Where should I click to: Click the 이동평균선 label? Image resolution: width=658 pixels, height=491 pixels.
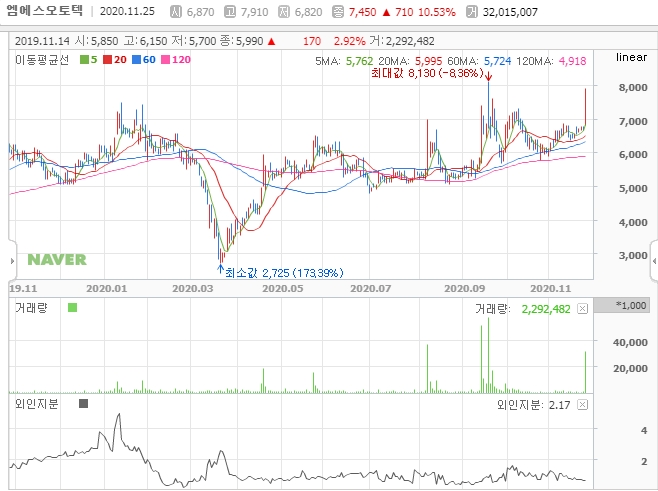click(x=42, y=60)
